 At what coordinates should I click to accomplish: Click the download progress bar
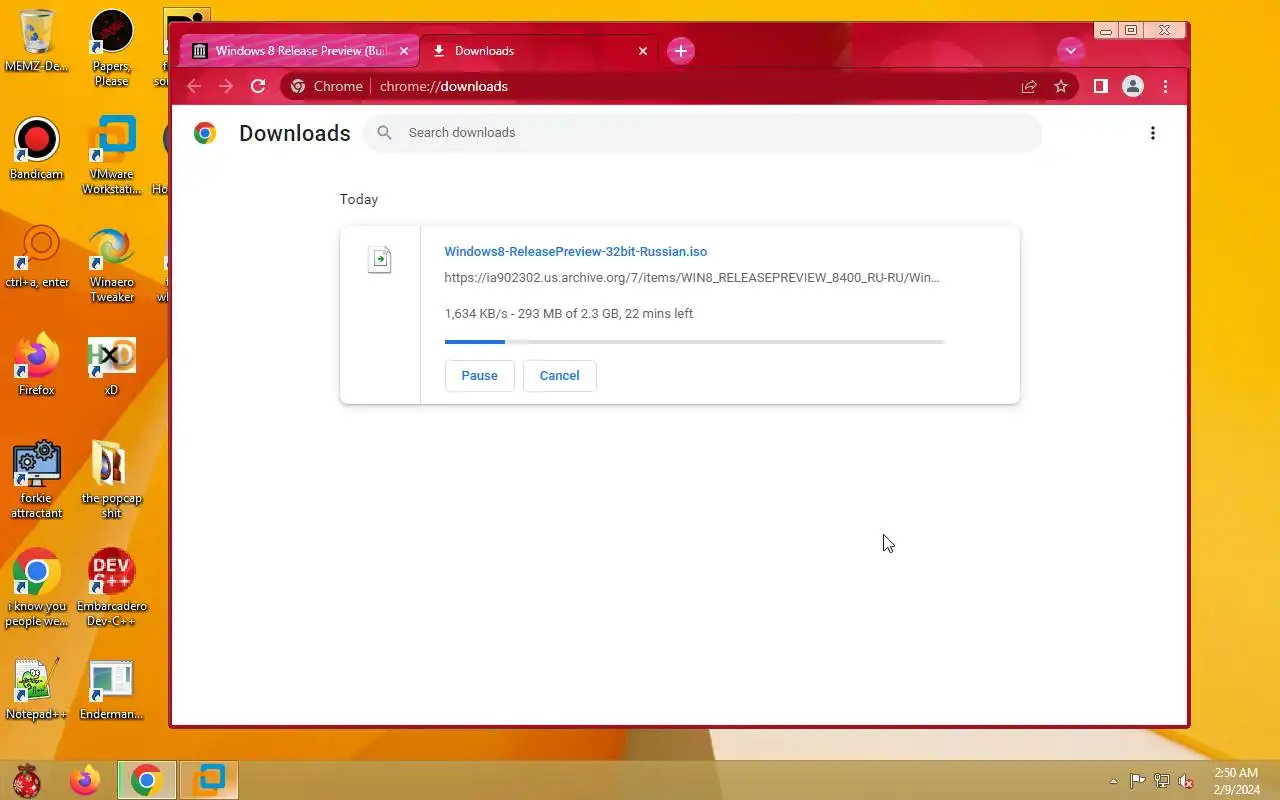point(695,342)
